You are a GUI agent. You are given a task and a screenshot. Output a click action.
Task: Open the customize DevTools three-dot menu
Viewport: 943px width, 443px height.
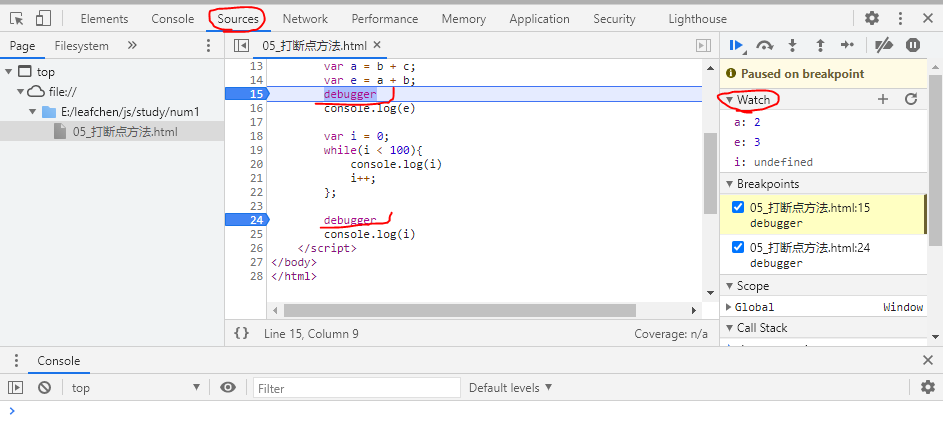click(900, 19)
